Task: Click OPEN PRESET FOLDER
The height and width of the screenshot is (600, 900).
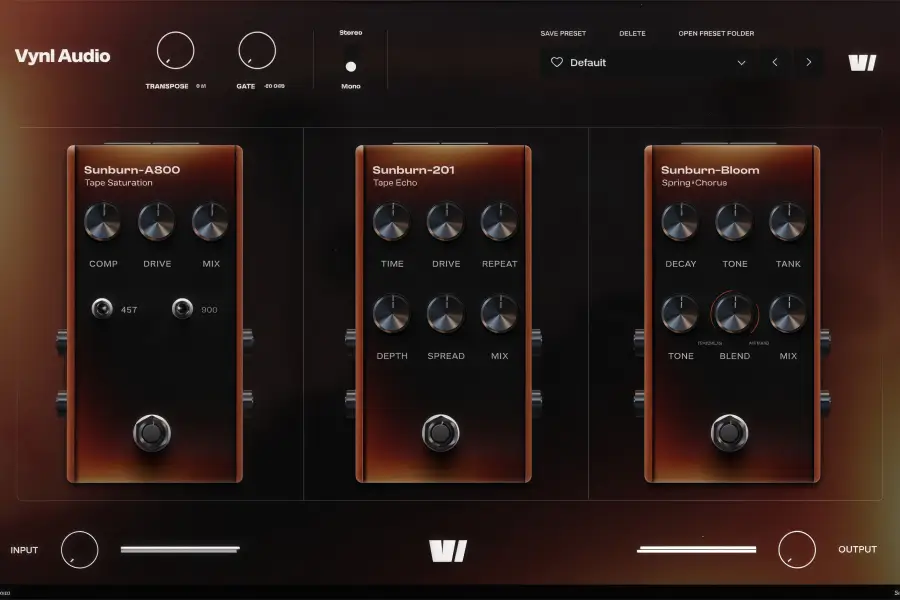Action: click(716, 33)
